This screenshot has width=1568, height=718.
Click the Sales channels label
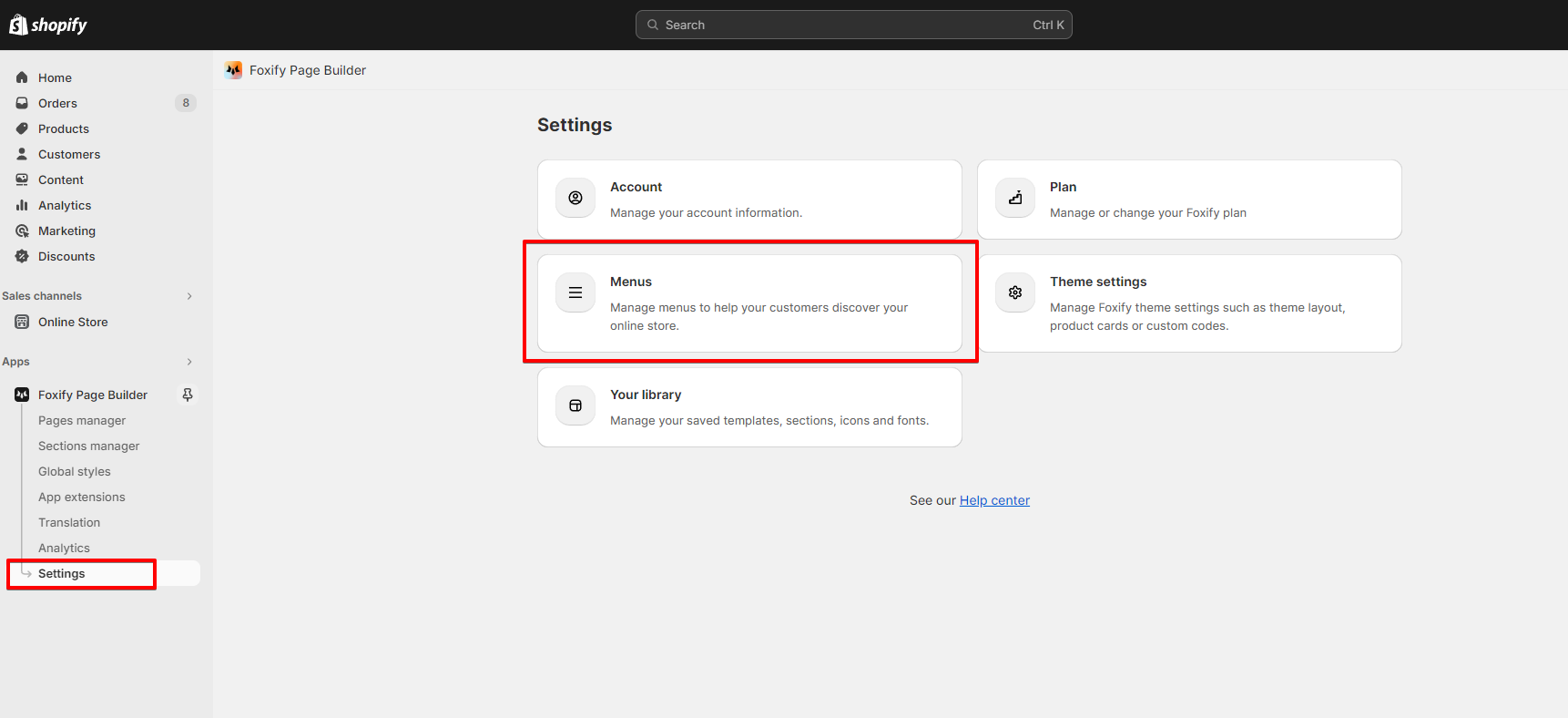click(42, 296)
